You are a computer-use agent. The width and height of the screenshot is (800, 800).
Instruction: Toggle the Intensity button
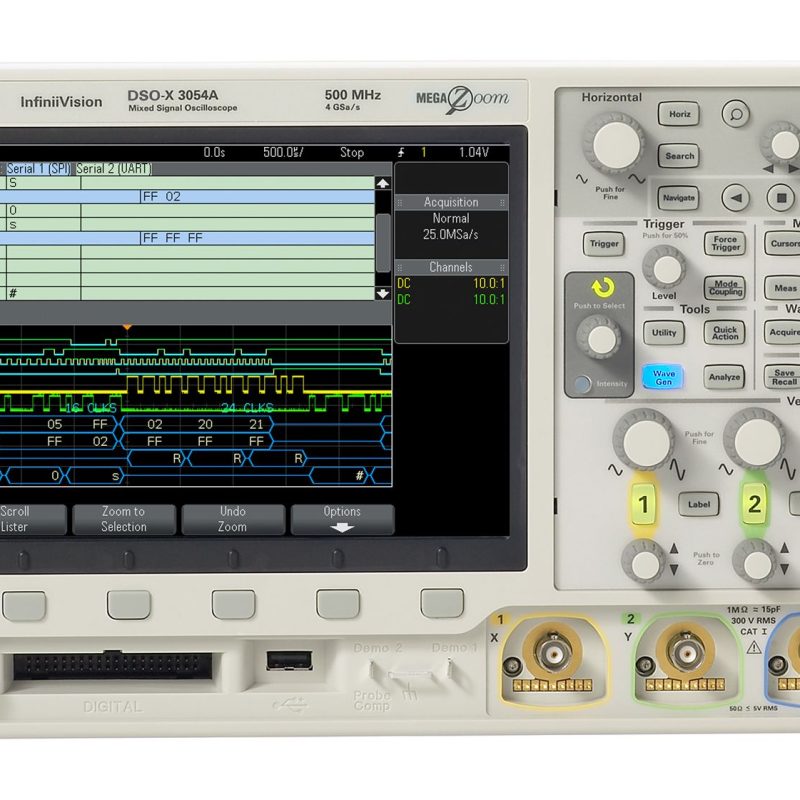(x=582, y=384)
